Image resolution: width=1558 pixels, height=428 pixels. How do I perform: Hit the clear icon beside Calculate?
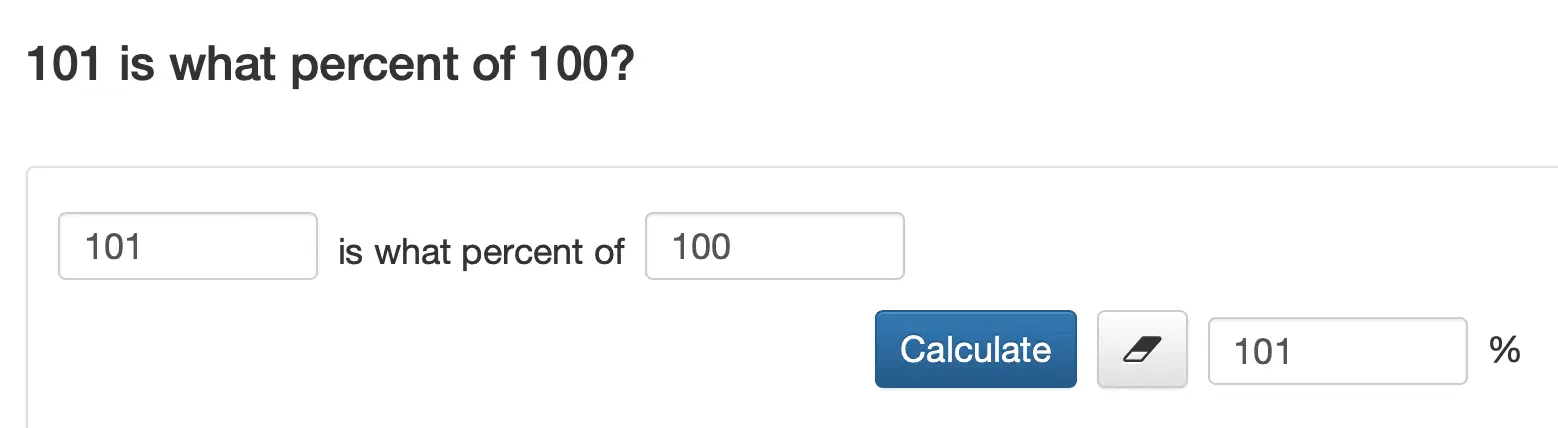(1142, 349)
